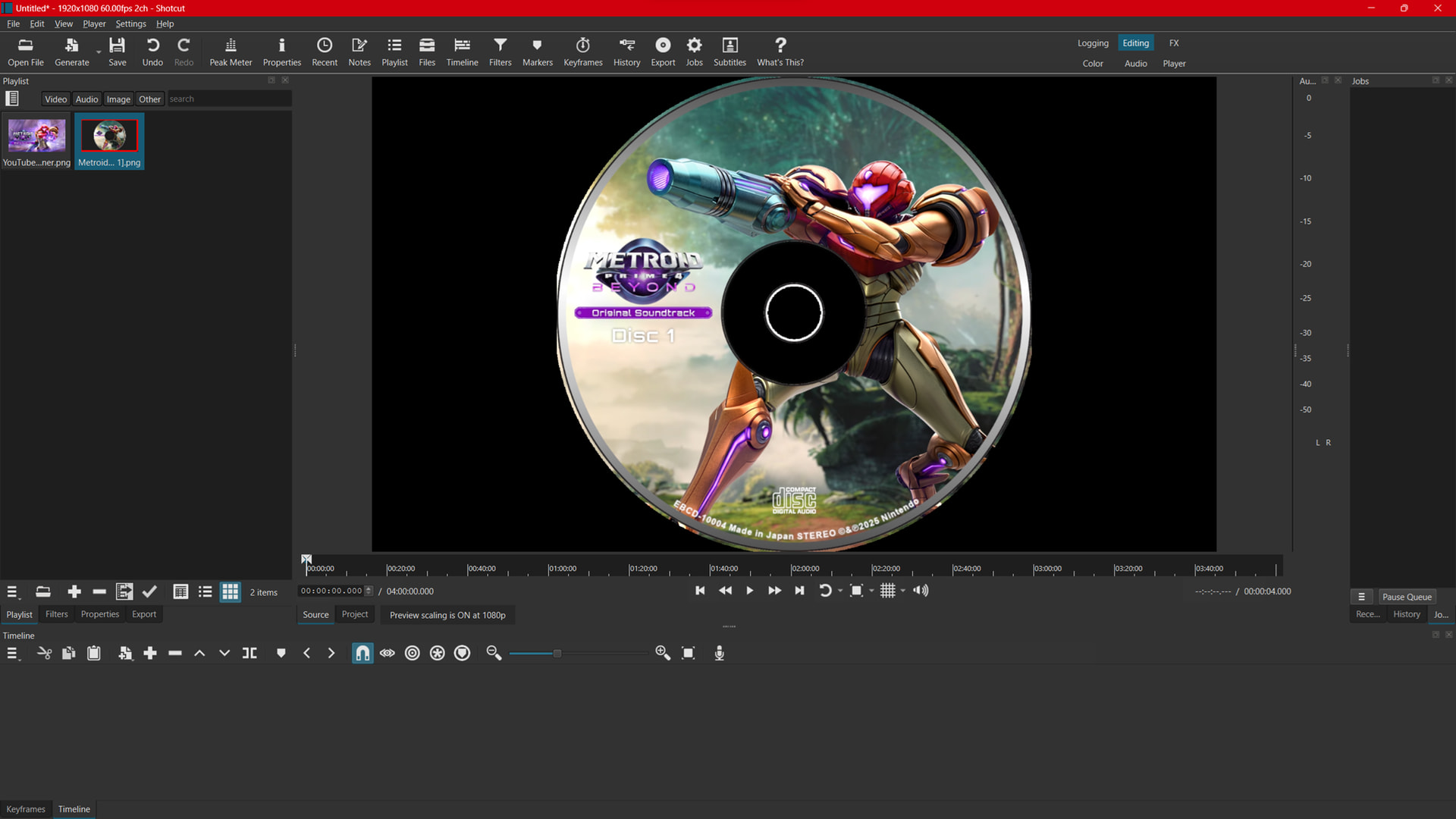Expand the player zoom dropdown arrow

(871, 591)
